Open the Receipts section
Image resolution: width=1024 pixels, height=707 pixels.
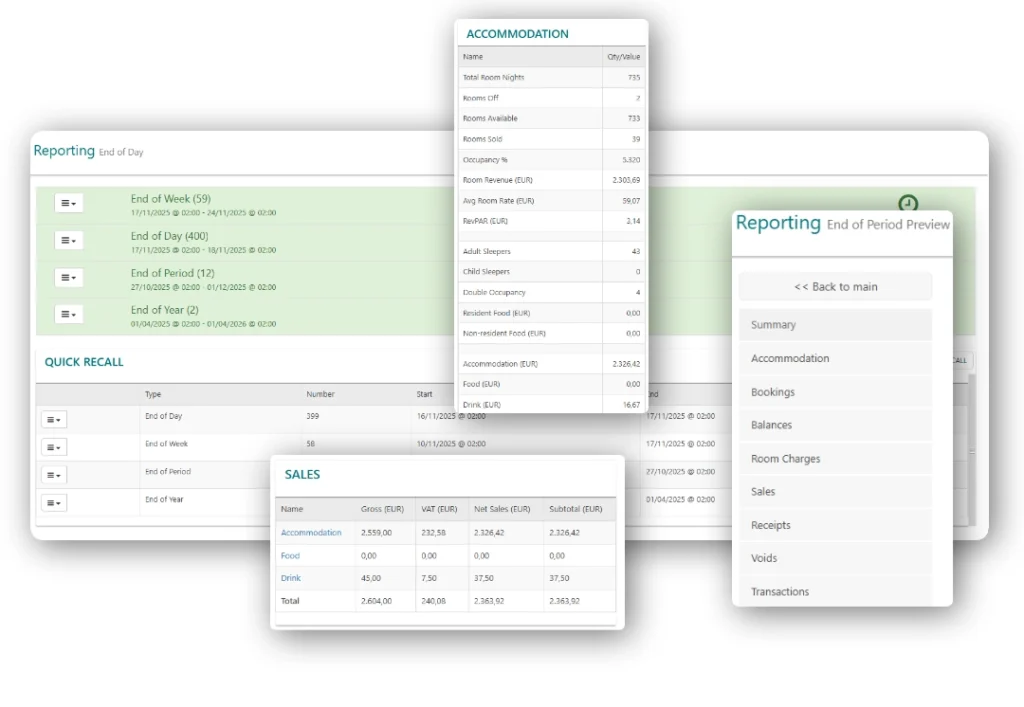pos(835,525)
